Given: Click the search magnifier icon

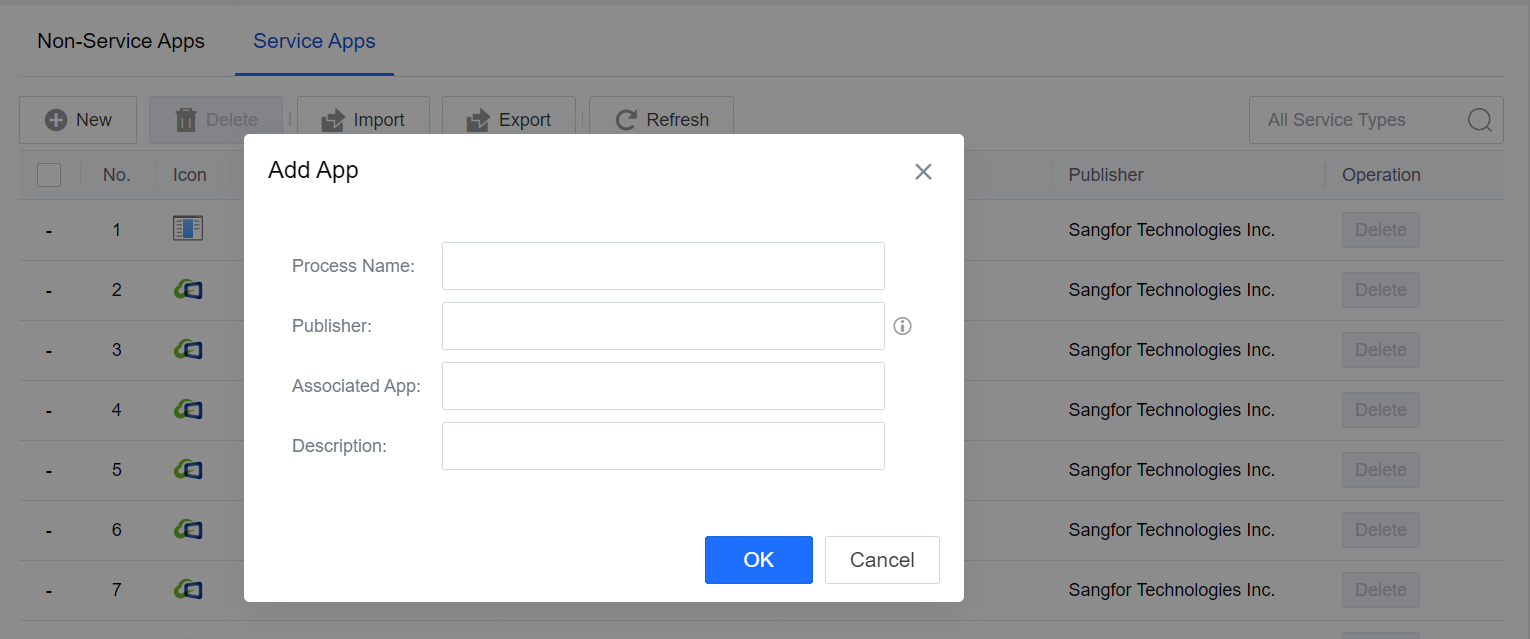Looking at the screenshot, I should pos(1480,120).
